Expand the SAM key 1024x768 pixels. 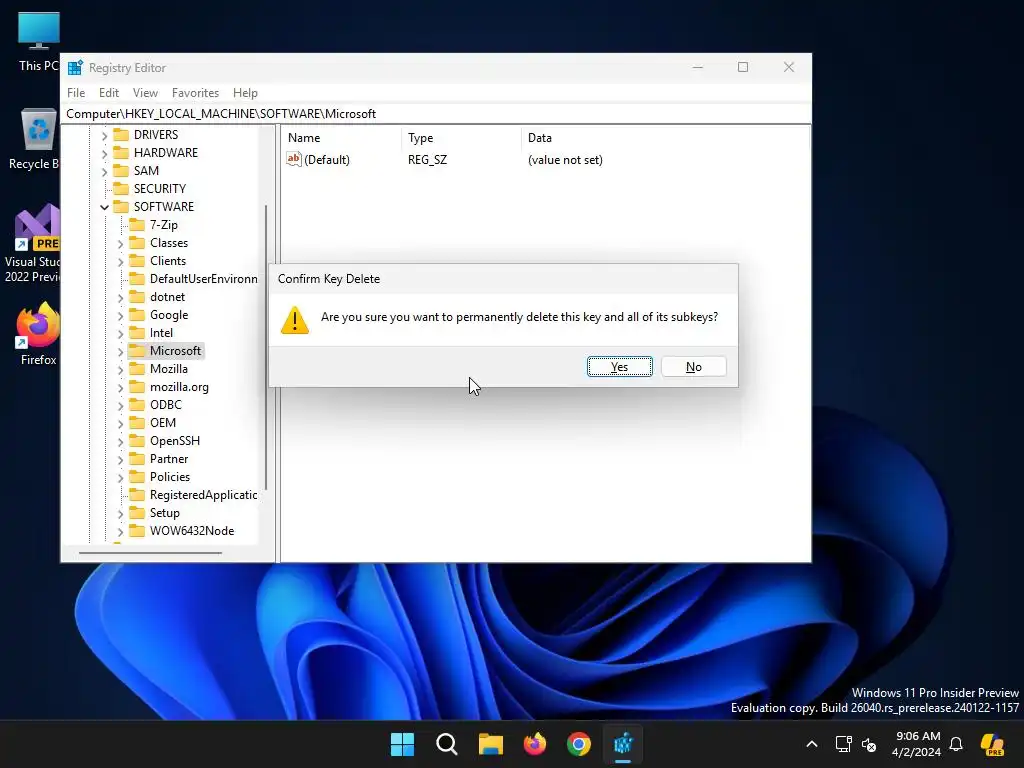tap(104, 171)
